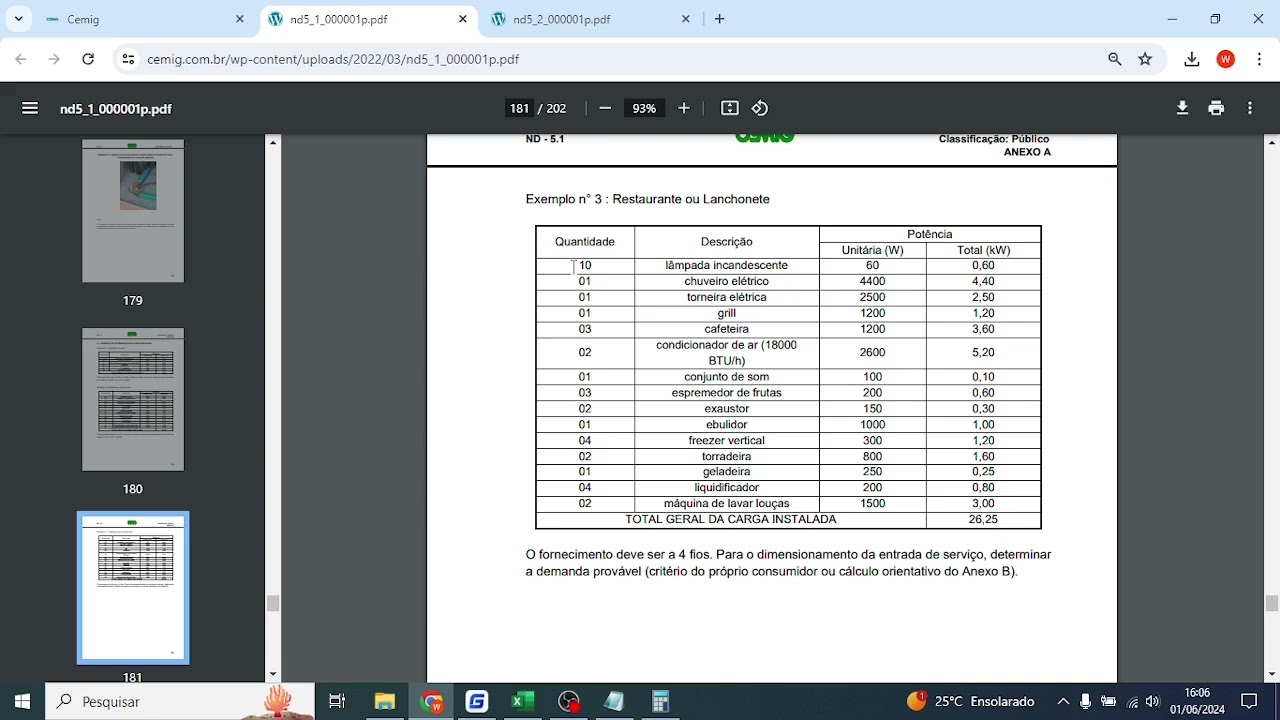Select the nd5_1_000001p.pdf tab
The height and width of the screenshot is (720, 1280).
(368, 19)
